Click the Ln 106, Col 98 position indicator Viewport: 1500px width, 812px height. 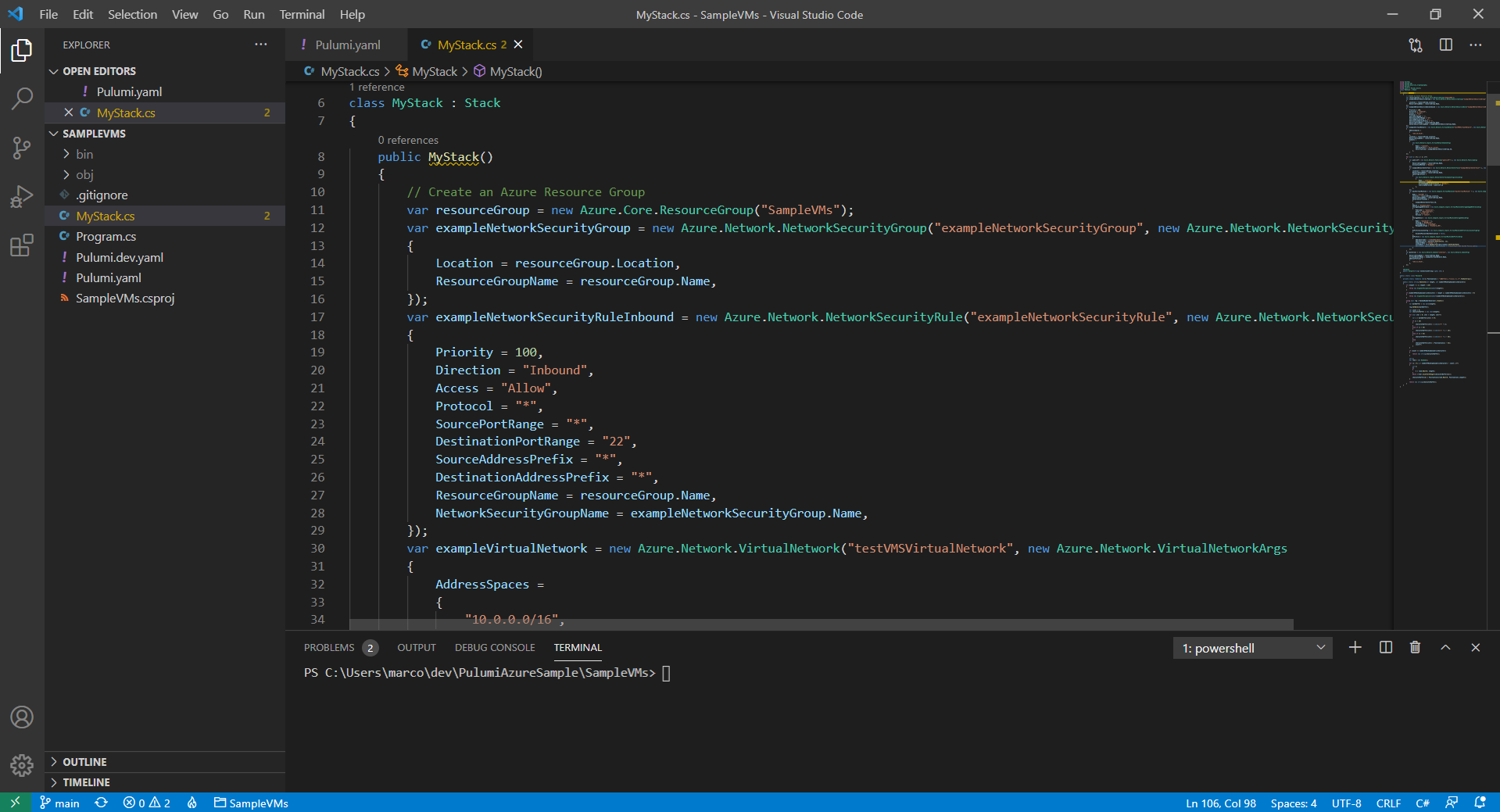click(x=1220, y=803)
